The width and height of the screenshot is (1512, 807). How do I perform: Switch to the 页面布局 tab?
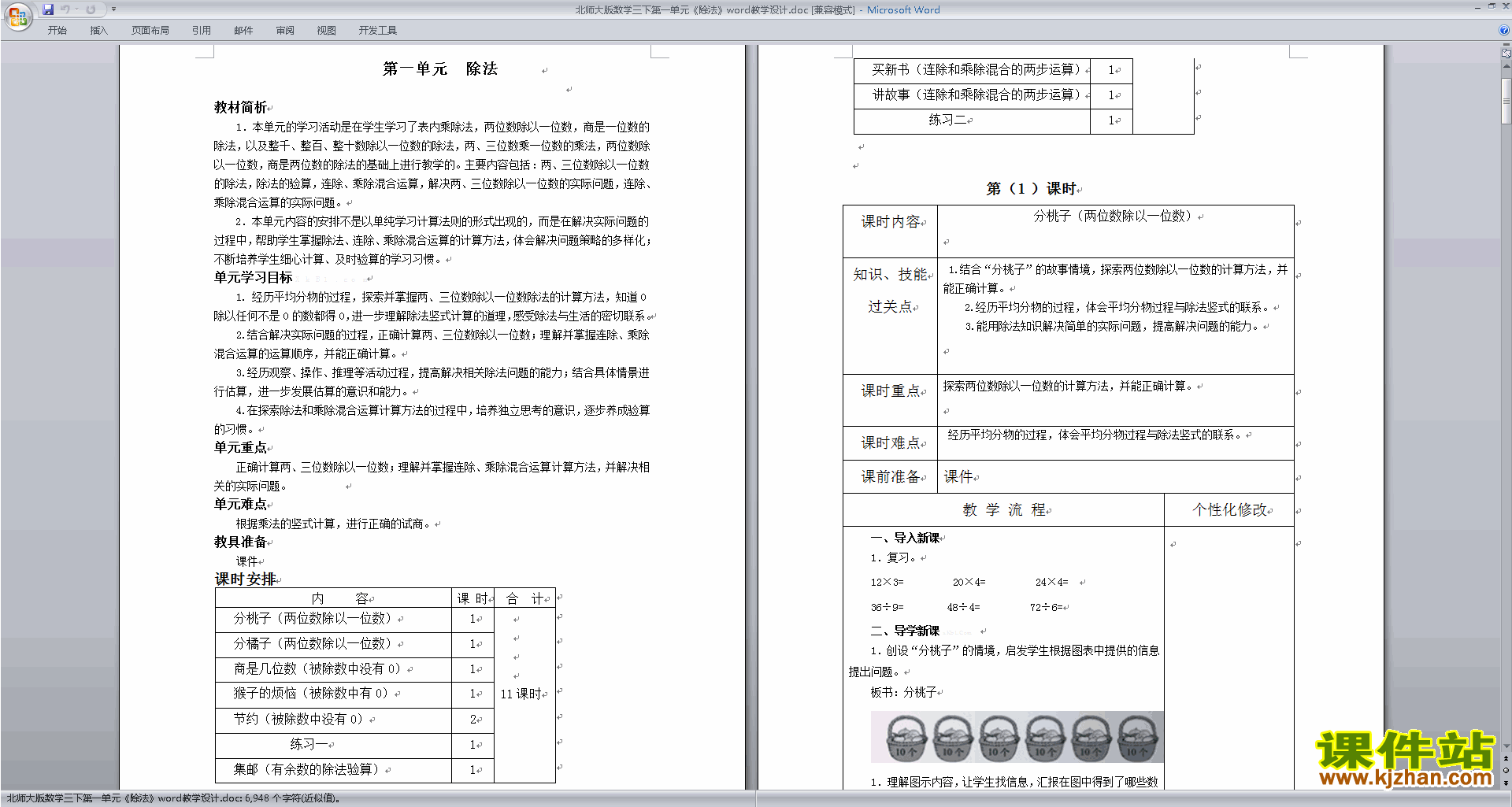click(150, 30)
